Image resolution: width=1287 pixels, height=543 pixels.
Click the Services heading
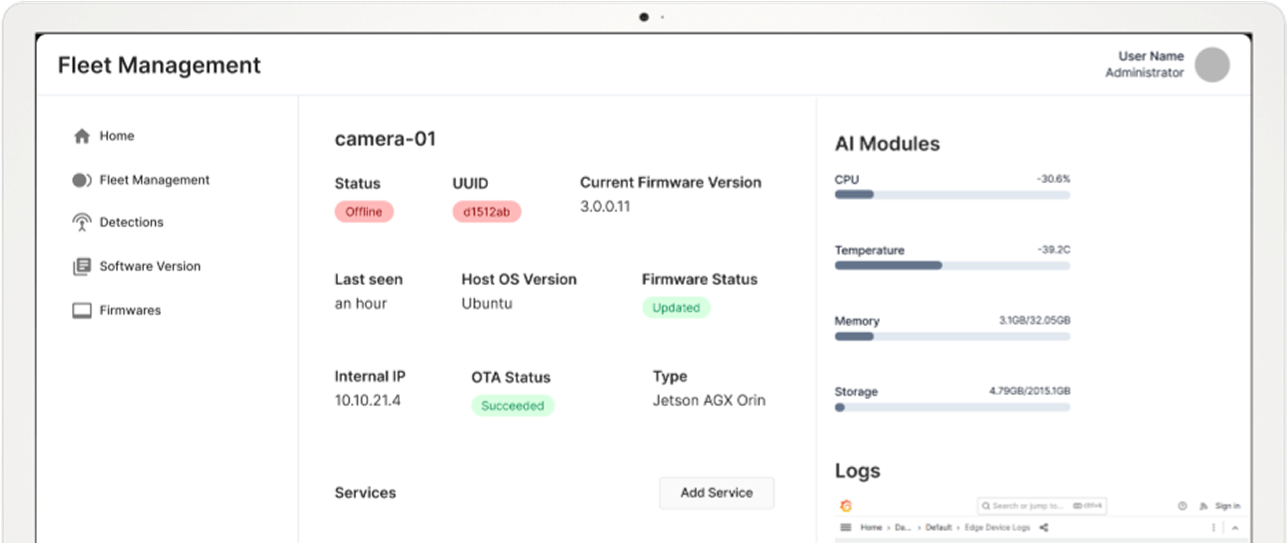coord(365,493)
